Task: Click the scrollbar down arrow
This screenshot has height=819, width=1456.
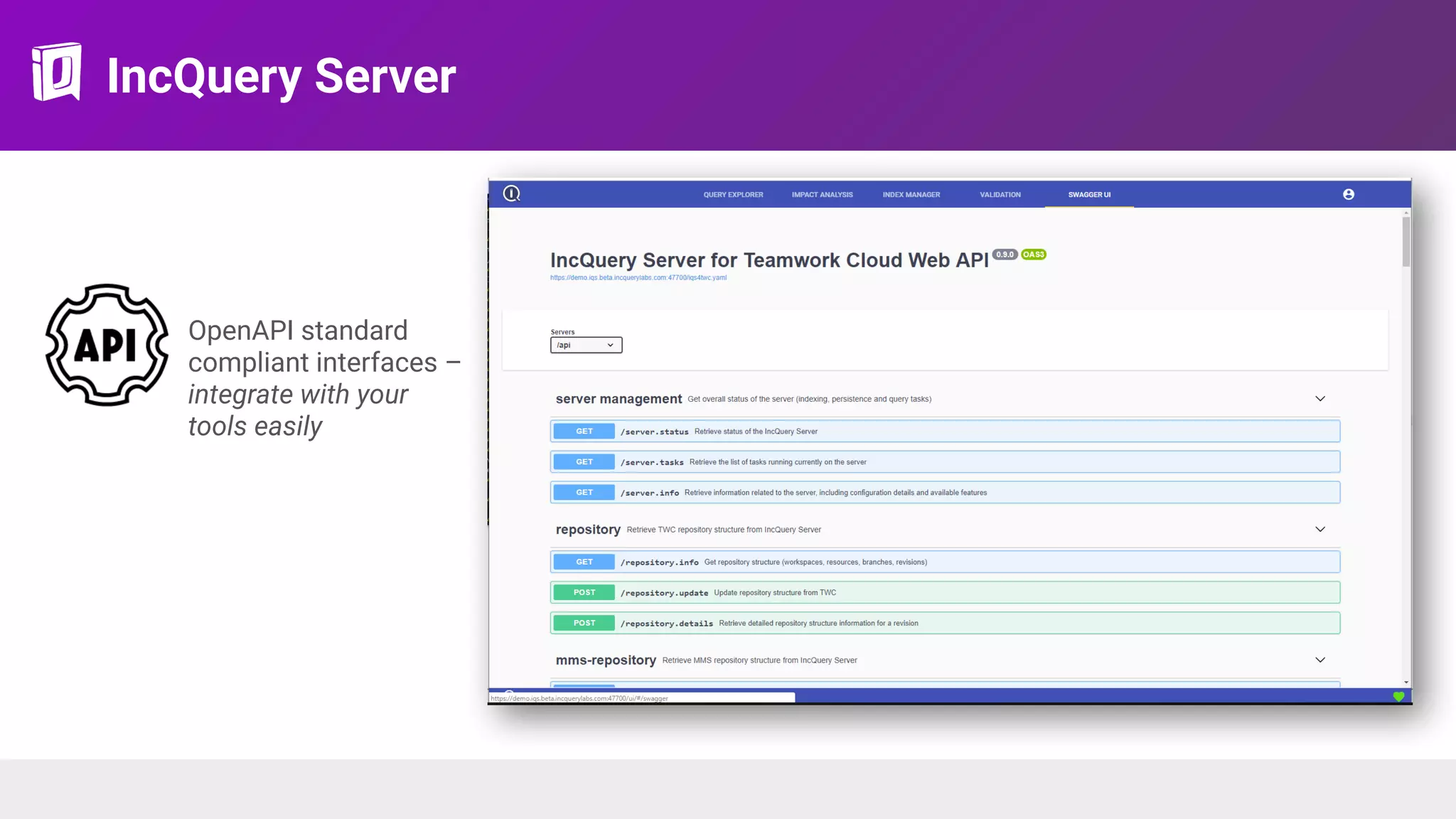Action: coord(1406,682)
